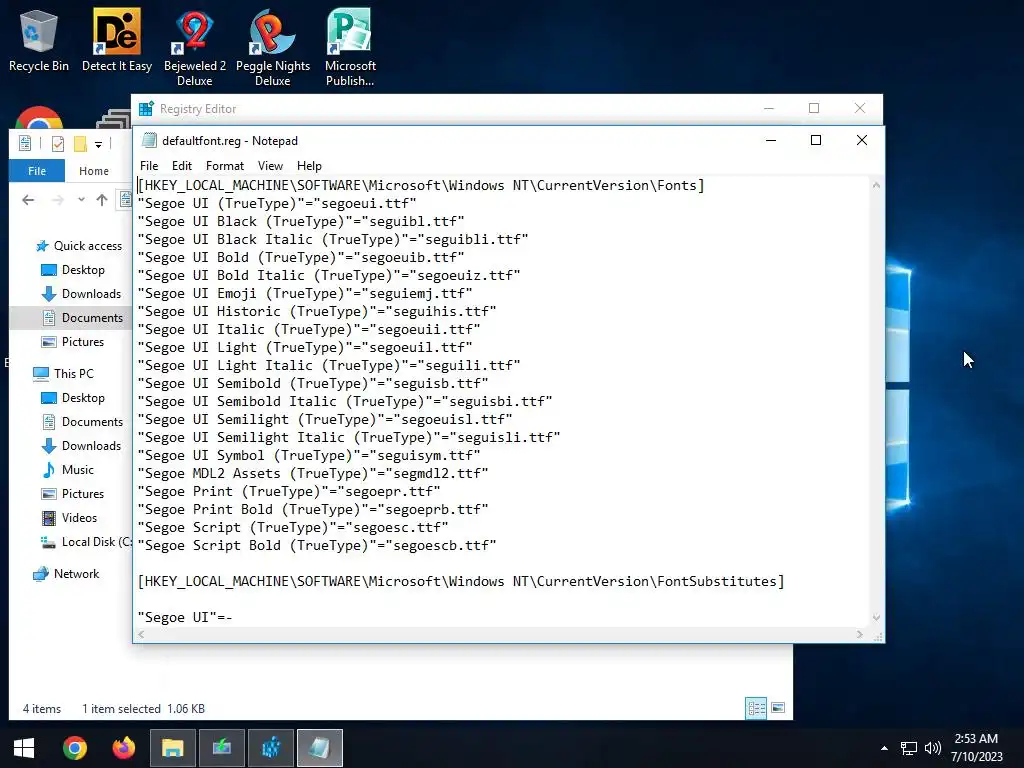Switch to Registry Editor taskbar button
Viewport: 1024px width, 768px height.
point(270,748)
